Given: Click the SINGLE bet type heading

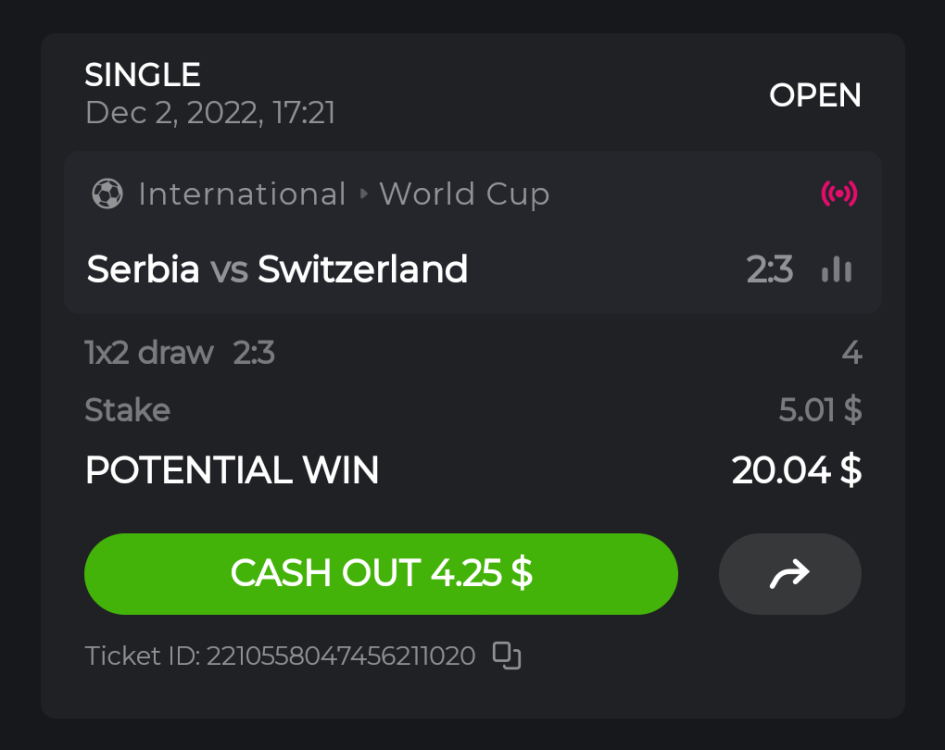Looking at the screenshot, I should (x=143, y=75).
